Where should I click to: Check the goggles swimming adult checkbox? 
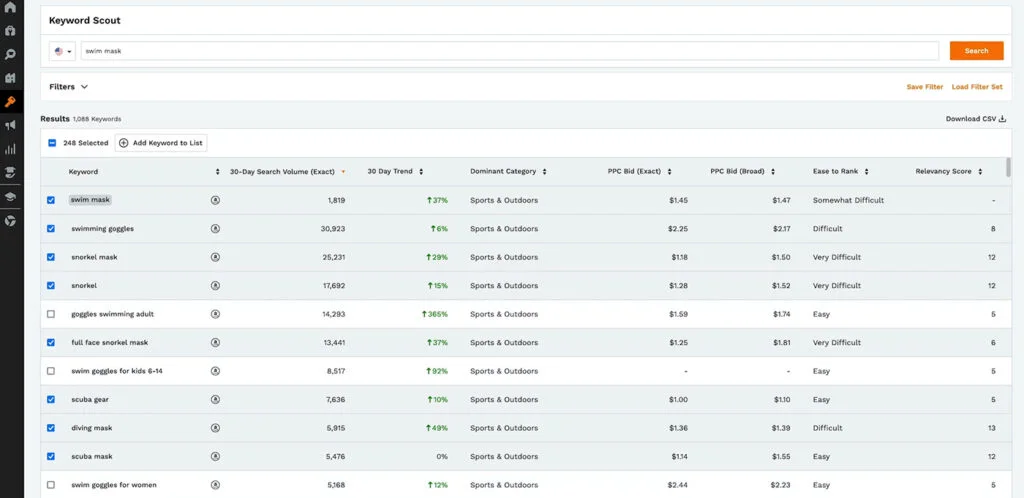pyautogui.click(x=51, y=314)
